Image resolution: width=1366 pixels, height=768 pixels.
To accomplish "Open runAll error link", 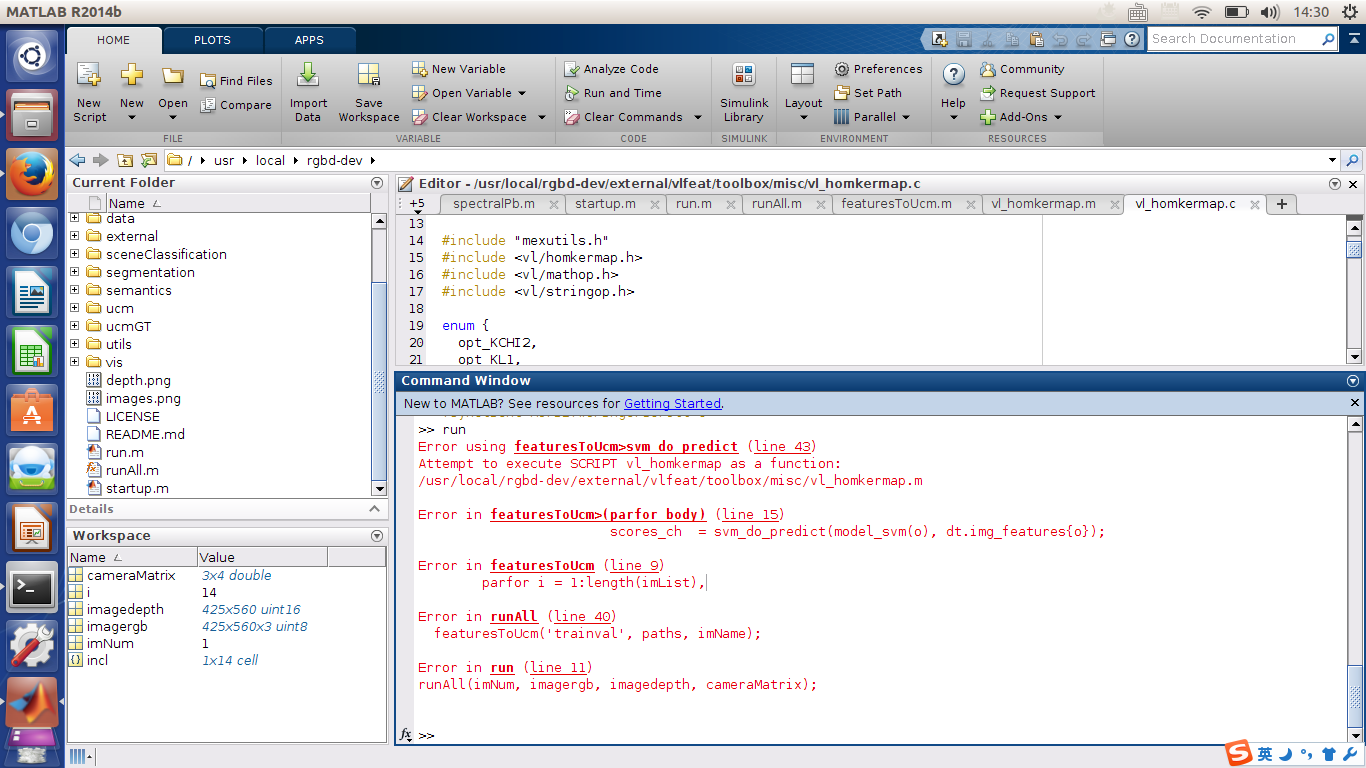I will pyautogui.click(x=514, y=617).
